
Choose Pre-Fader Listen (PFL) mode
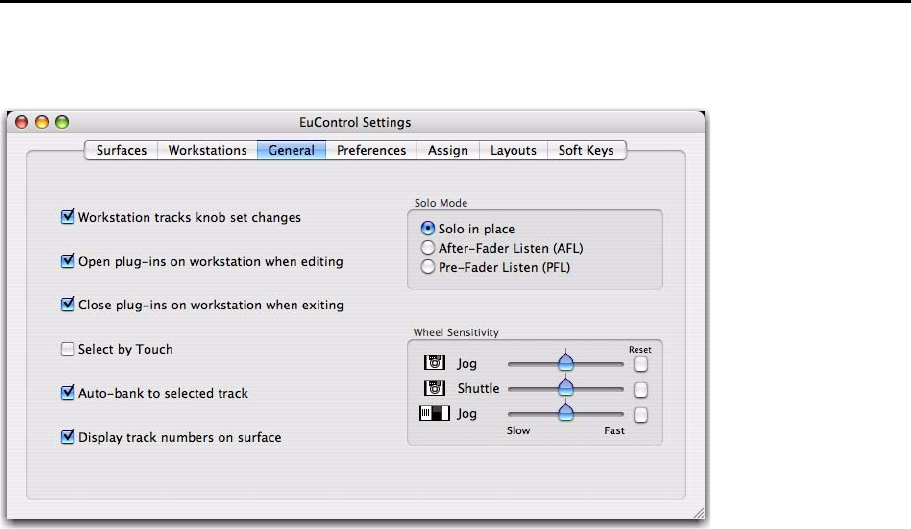428,267
